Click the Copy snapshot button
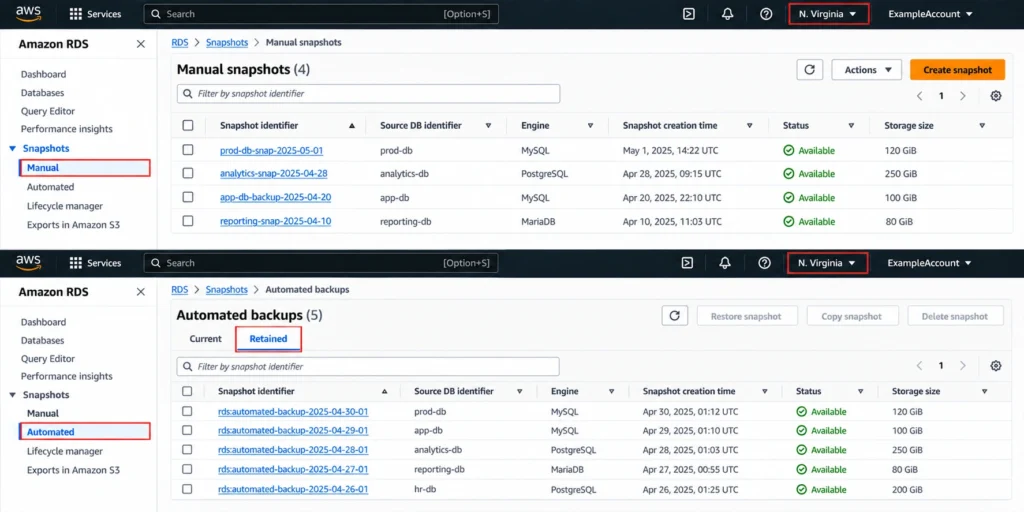 point(852,316)
